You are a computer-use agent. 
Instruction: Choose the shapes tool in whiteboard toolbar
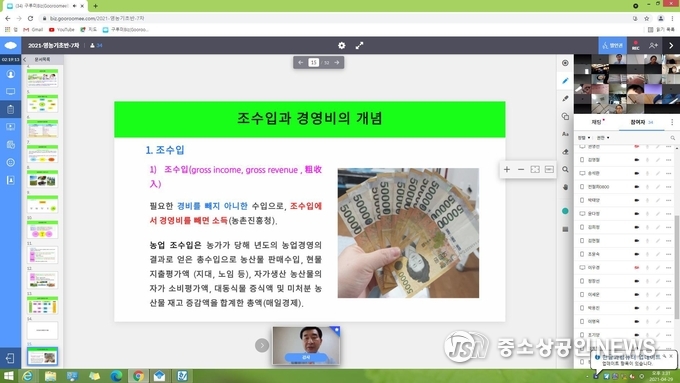point(565,116)
